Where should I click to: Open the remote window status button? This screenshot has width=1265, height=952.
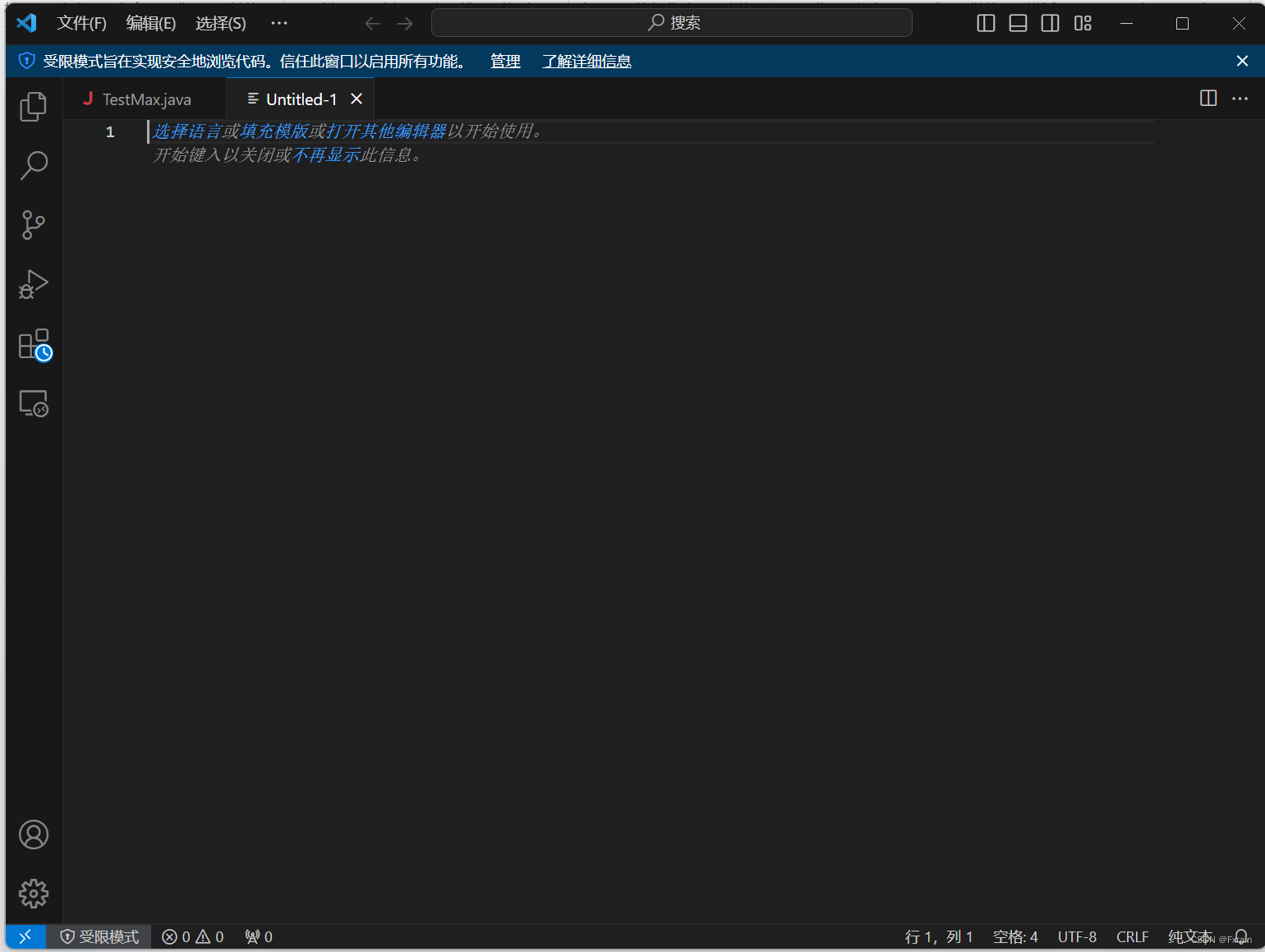pyautogui.click(x=25, y=936)
